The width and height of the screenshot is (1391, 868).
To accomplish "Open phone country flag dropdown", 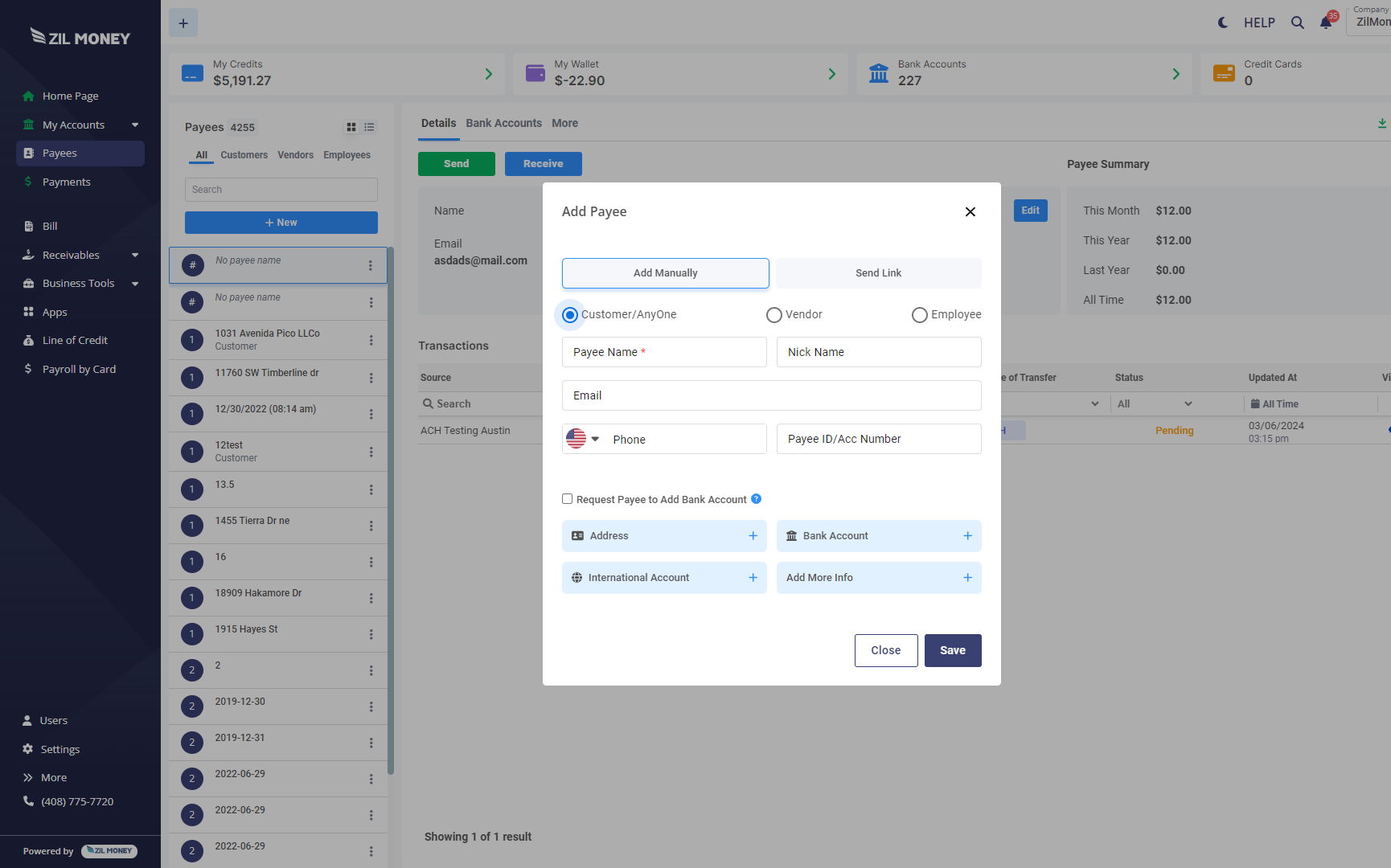I will pyautogui.click(x=583, y=439).
